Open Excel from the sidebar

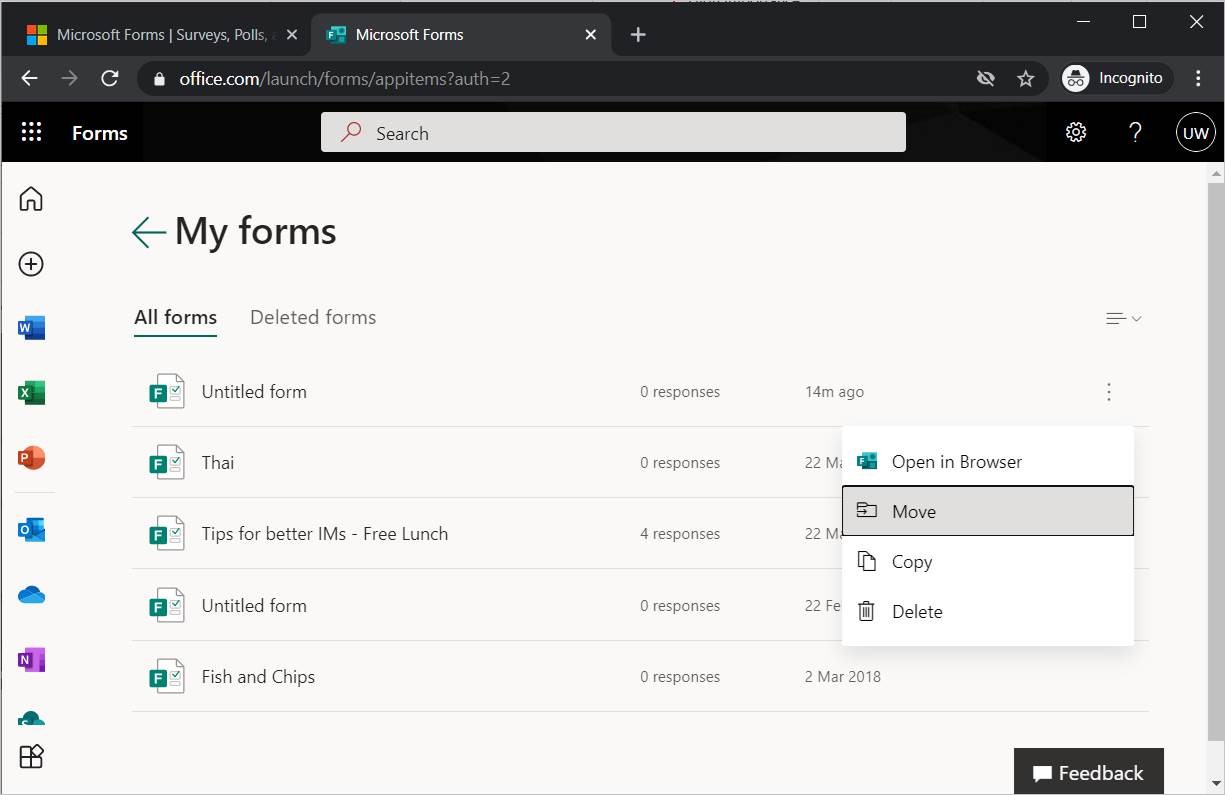(31, 393)
